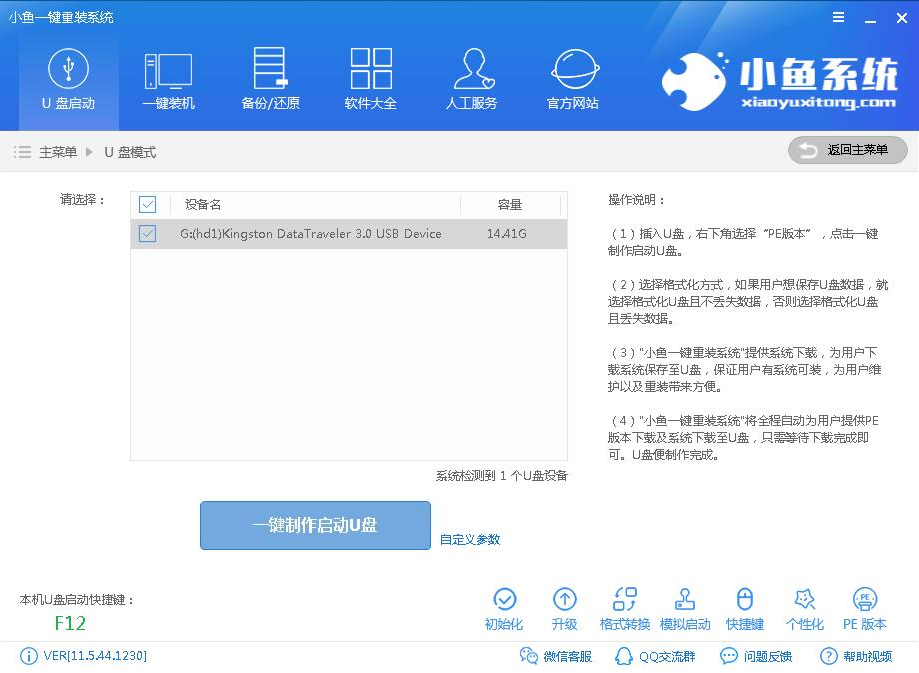The image size is (919, 673).
Task: Select the U盘启动 mode icon
Action: [x=67, y=80]
